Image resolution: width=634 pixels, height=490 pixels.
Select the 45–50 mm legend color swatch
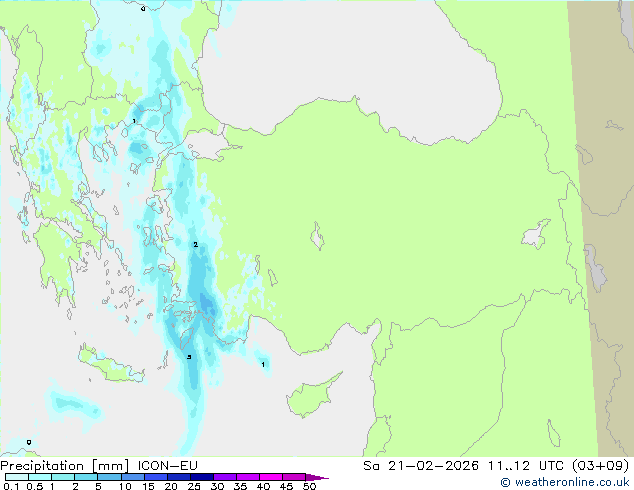294,477
